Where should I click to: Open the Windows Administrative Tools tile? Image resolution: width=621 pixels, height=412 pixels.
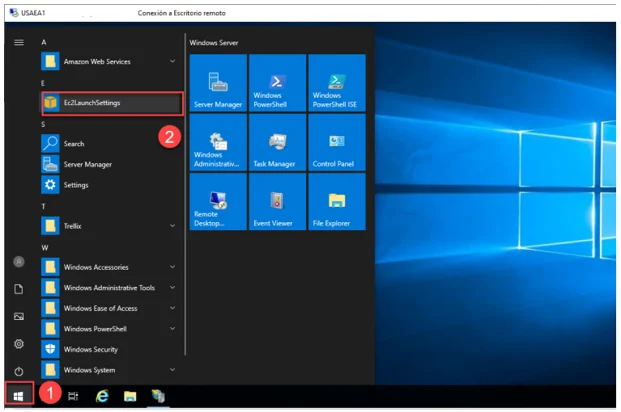pos(218,142)
